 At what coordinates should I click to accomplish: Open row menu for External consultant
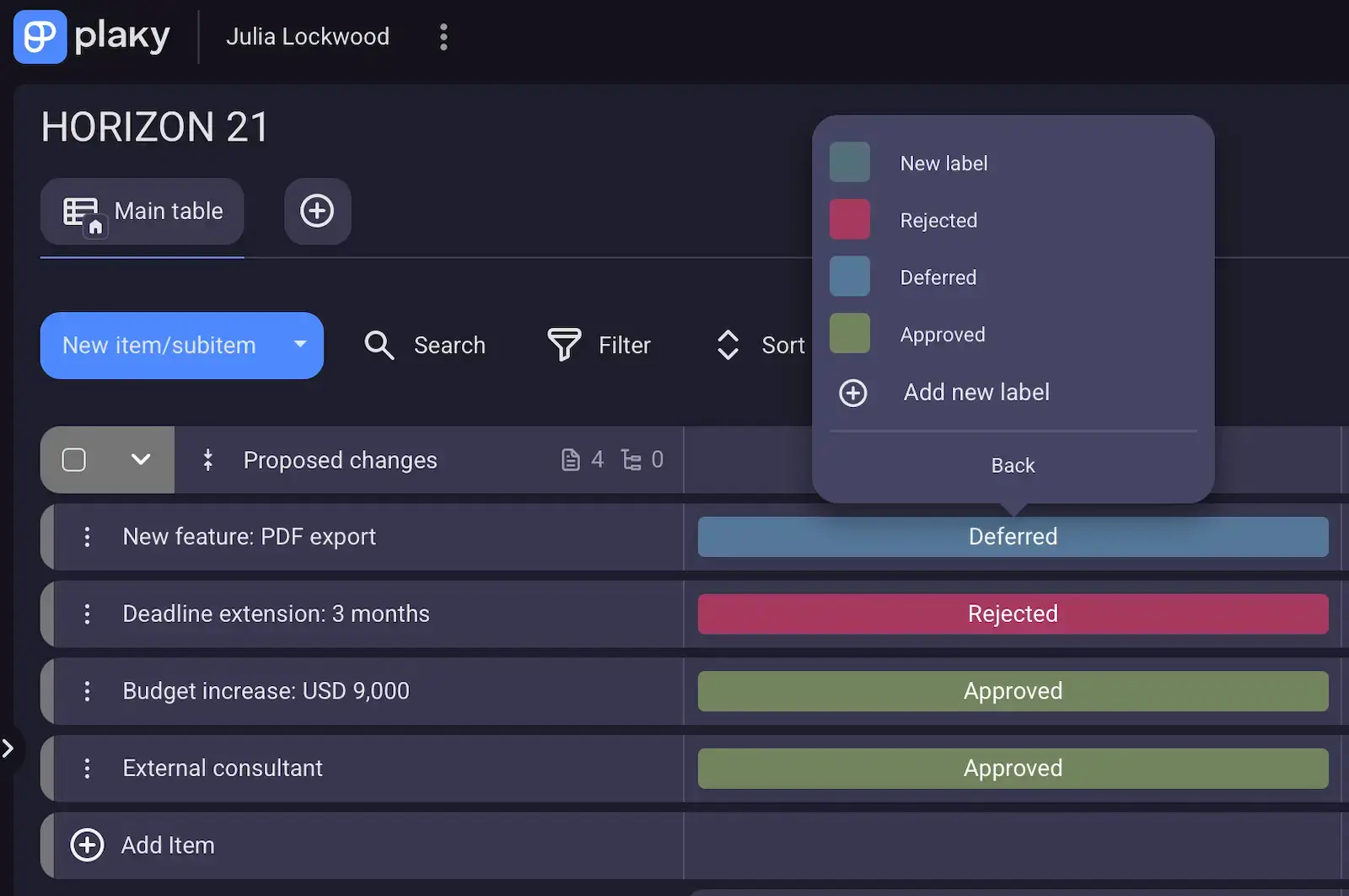[87, 769]
